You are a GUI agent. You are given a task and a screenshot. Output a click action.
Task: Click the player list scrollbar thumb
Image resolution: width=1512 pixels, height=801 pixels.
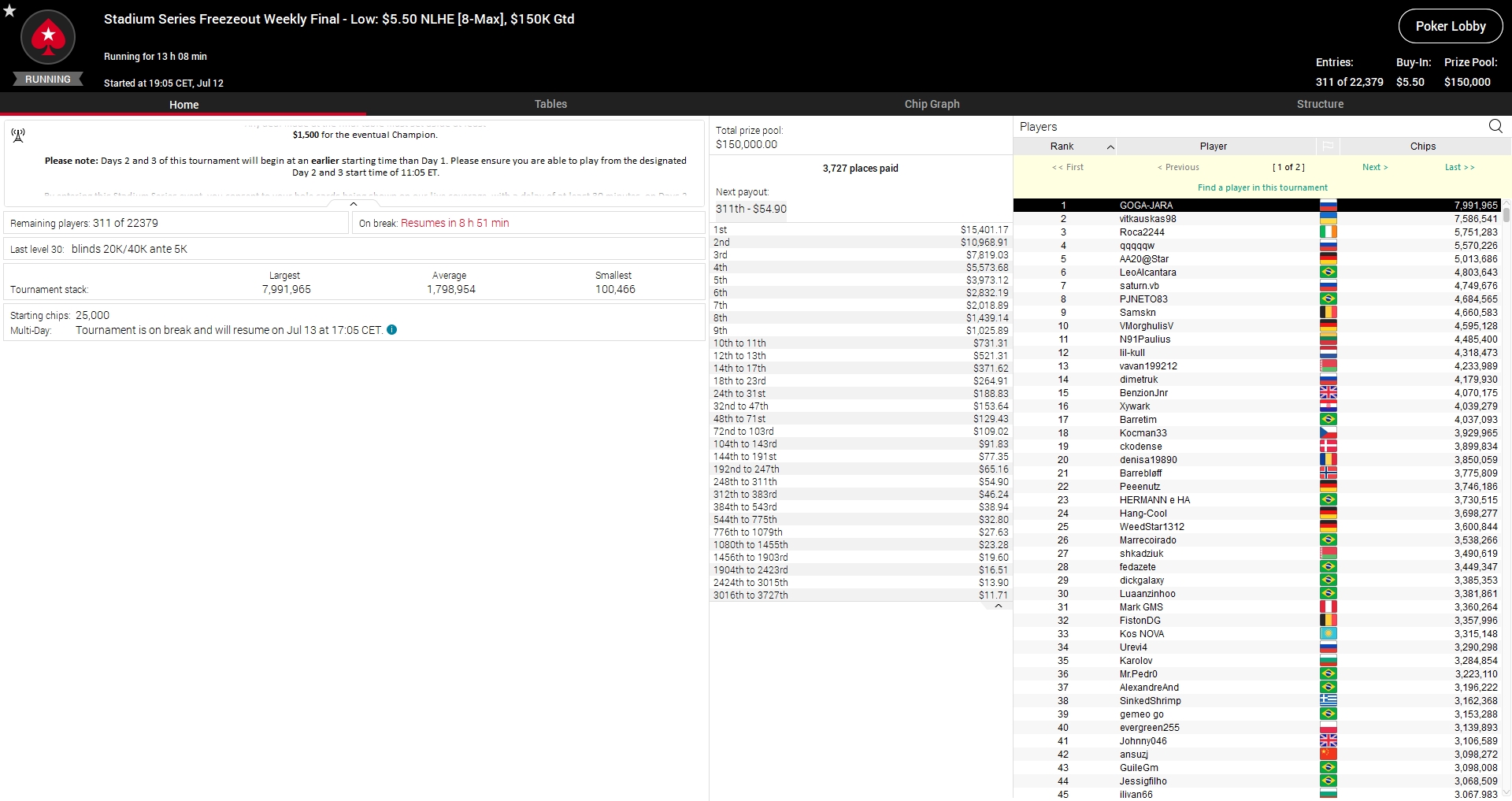pos(1506,214)
